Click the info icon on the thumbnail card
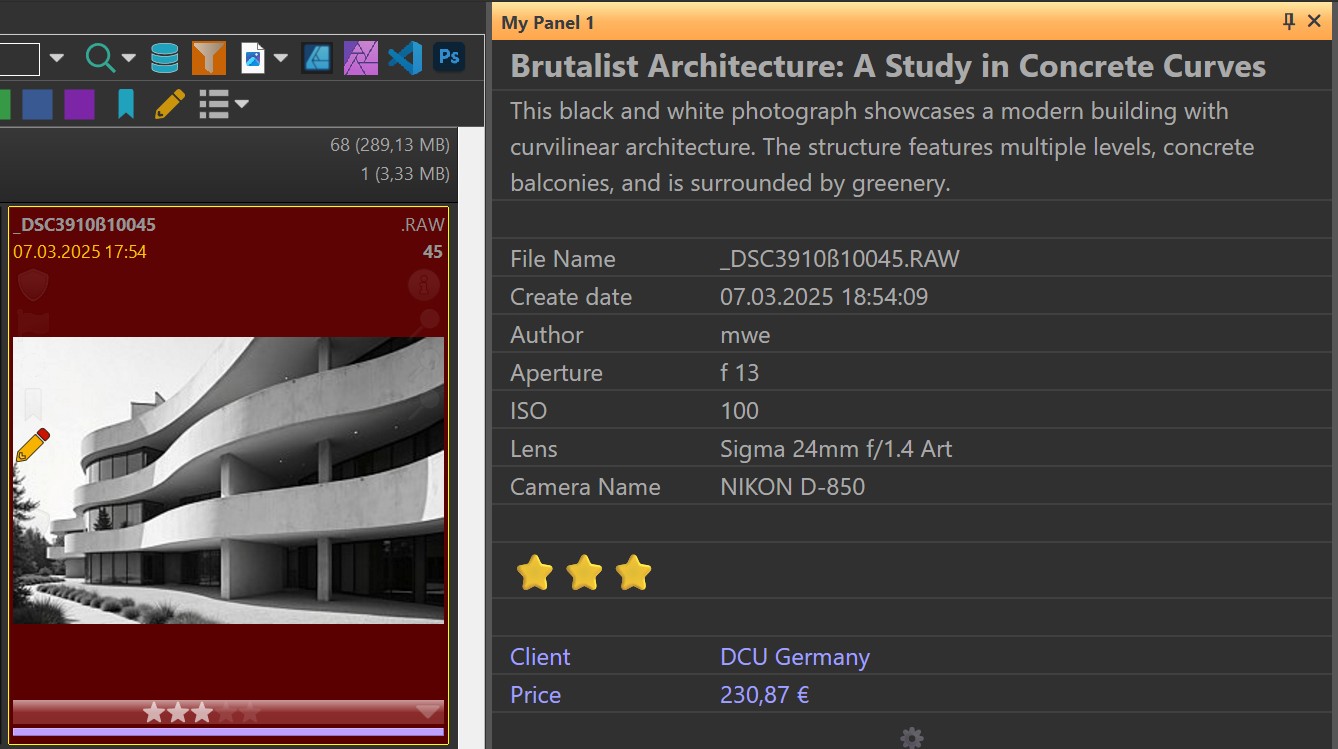This screenshot has height=749, width=1338. click(424, 285)
